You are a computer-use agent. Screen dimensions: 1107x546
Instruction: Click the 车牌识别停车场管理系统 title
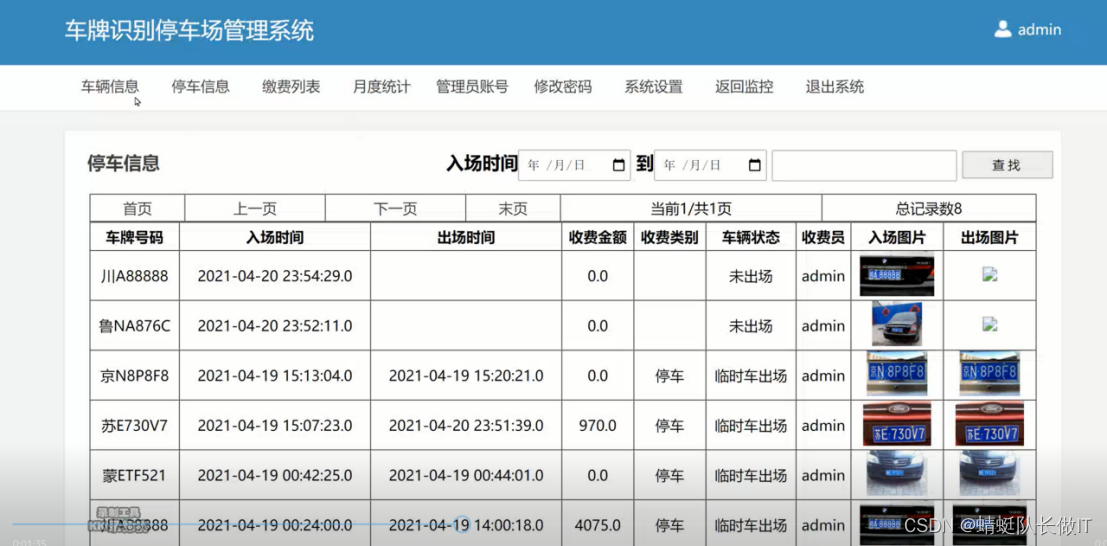tap(190, 31)
